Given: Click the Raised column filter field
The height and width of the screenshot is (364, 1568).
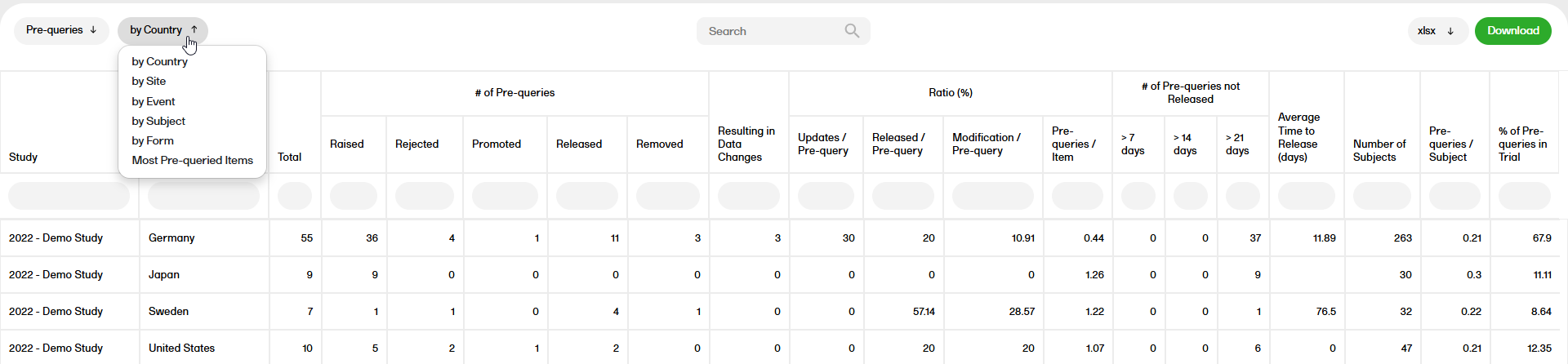Looking at the screenshot, I should tap(353, 196).
